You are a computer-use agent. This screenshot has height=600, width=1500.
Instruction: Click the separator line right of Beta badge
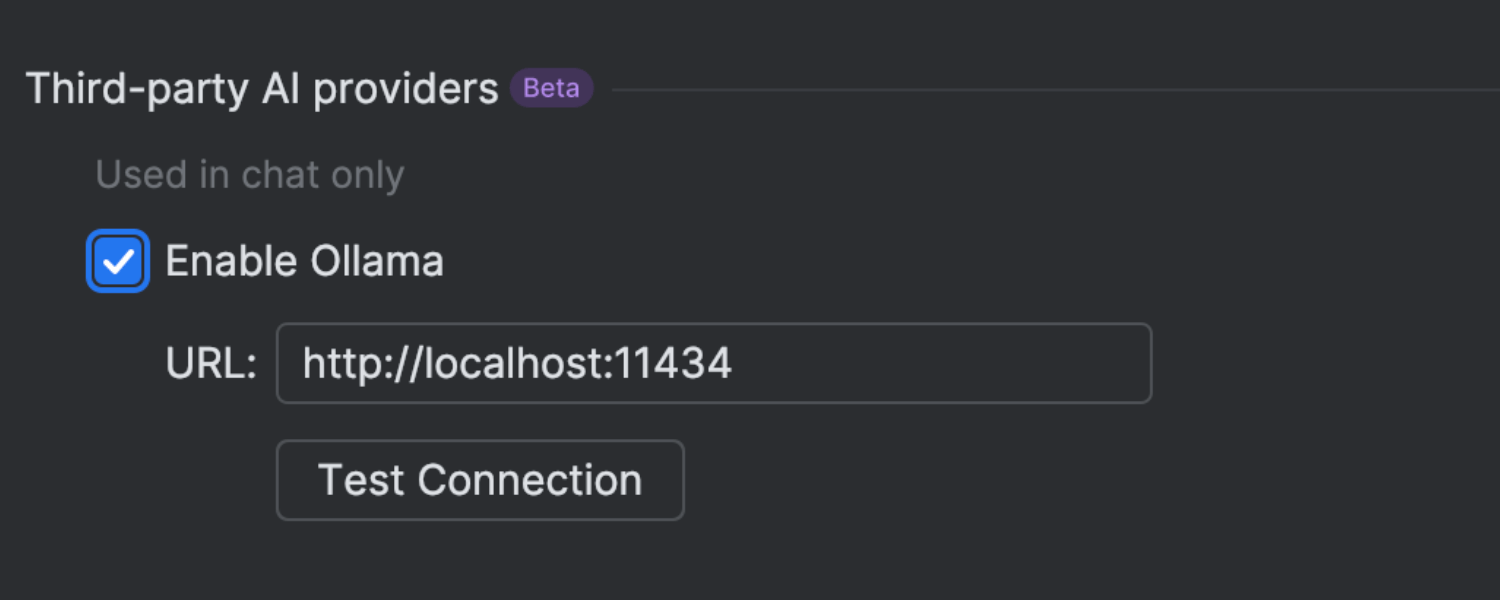[1050, 90]
